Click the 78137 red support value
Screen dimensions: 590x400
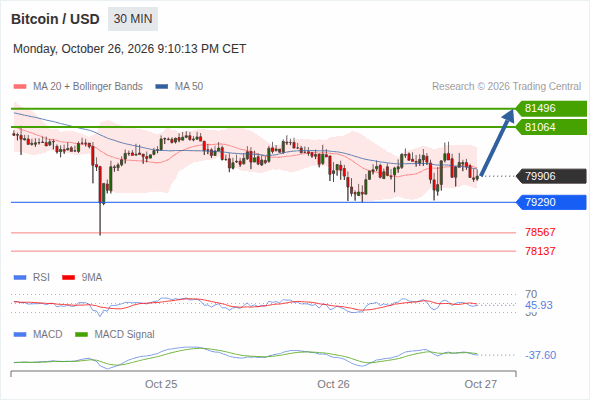pos(540,251)
